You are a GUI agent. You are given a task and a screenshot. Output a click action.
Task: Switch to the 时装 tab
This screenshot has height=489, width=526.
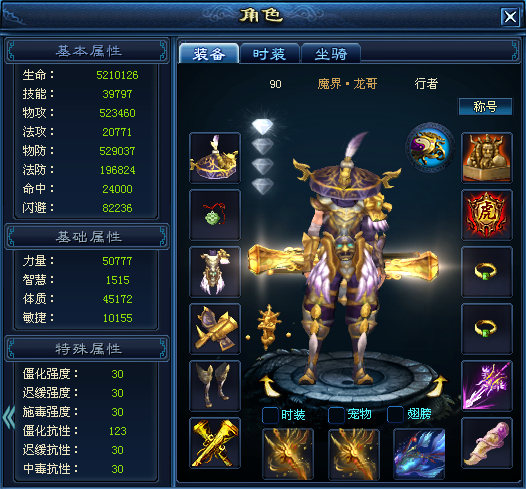(270, 54)
